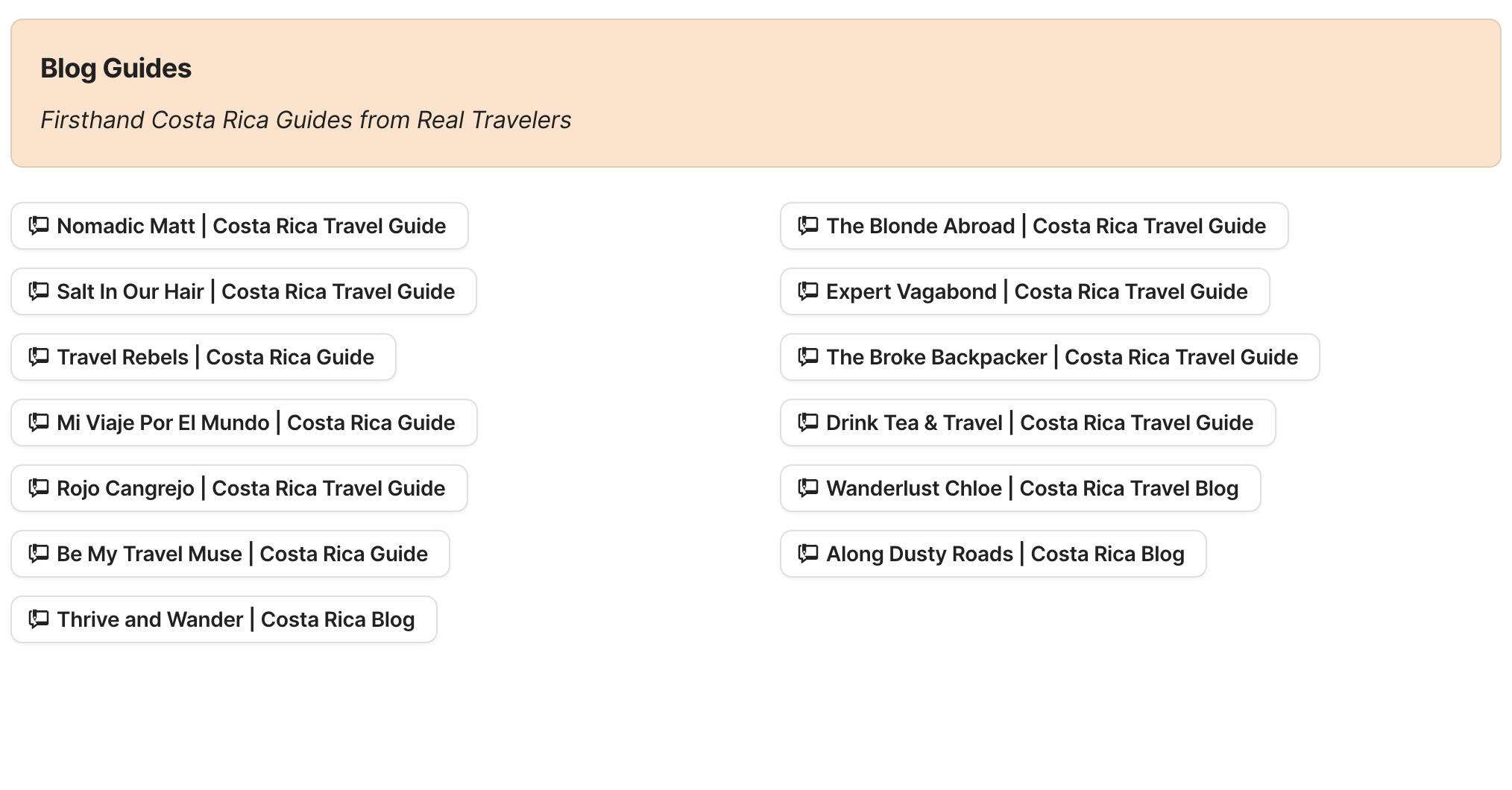Click the speech bubble icon for Expert Vagabond
Viewport: 1512px width, 790px height.
click(x=807, y=291)
